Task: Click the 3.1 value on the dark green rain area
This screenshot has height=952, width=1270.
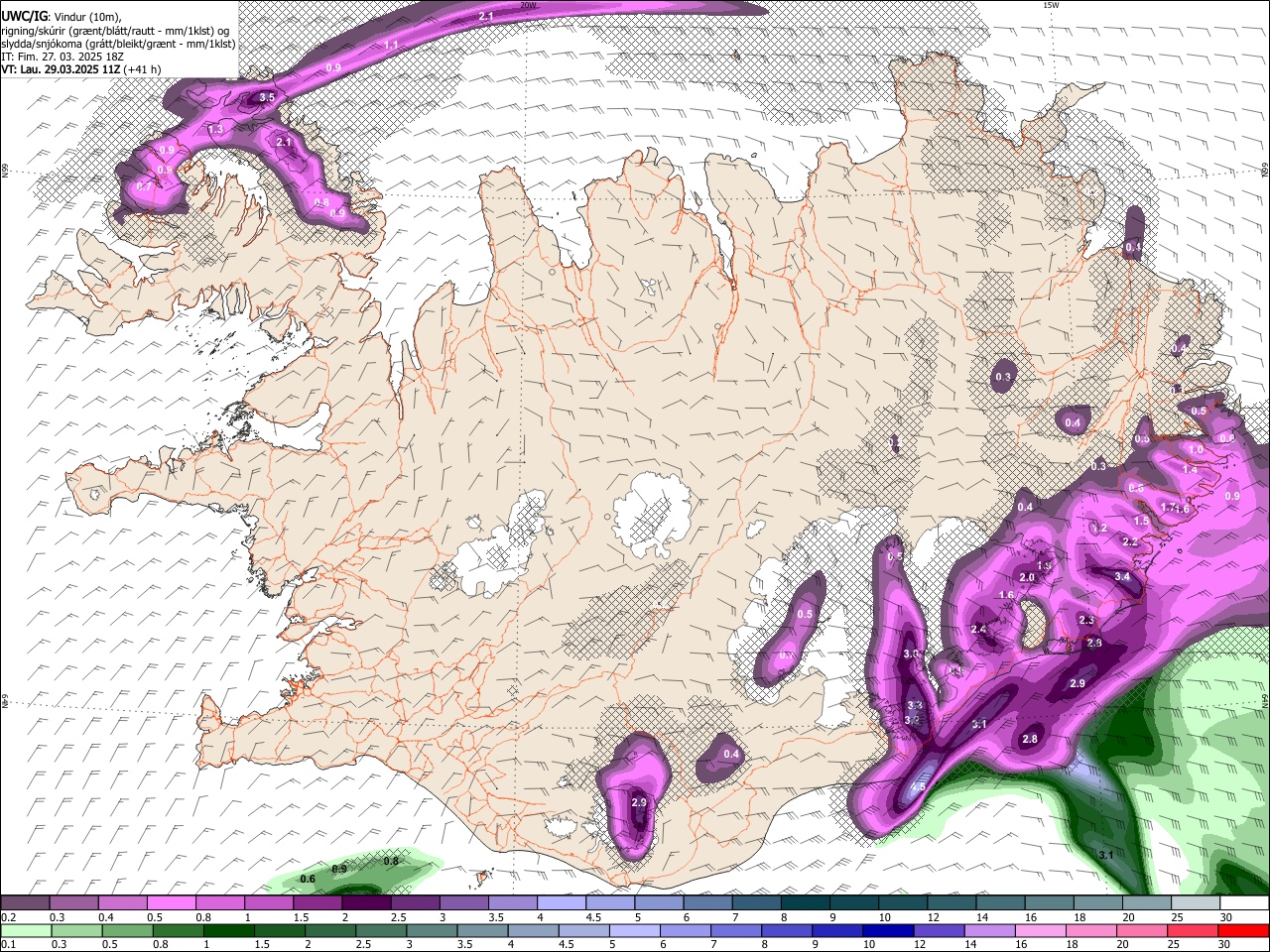Action: click(1107, 855)
